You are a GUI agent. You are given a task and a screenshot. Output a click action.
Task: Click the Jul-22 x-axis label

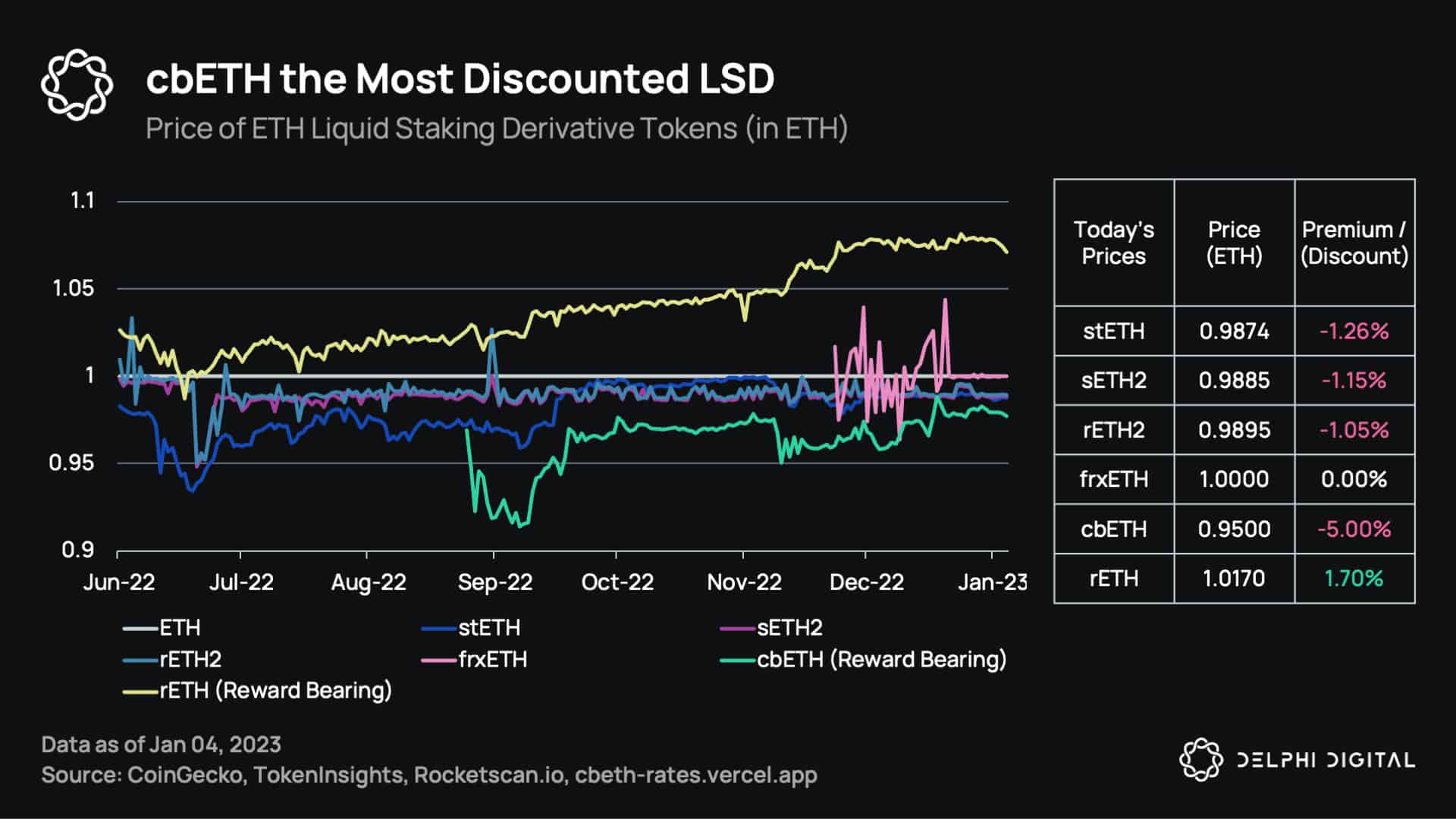(241, 582)
